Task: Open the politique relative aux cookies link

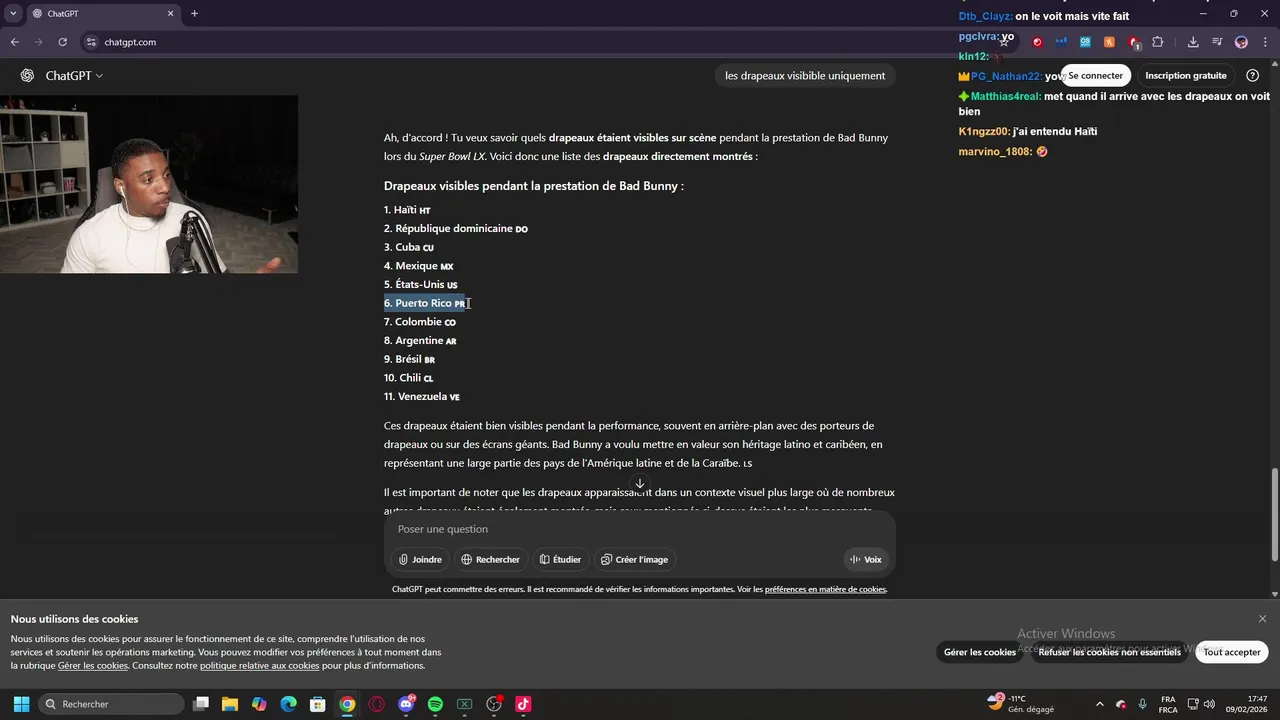Action: click(x=259, y=666)
